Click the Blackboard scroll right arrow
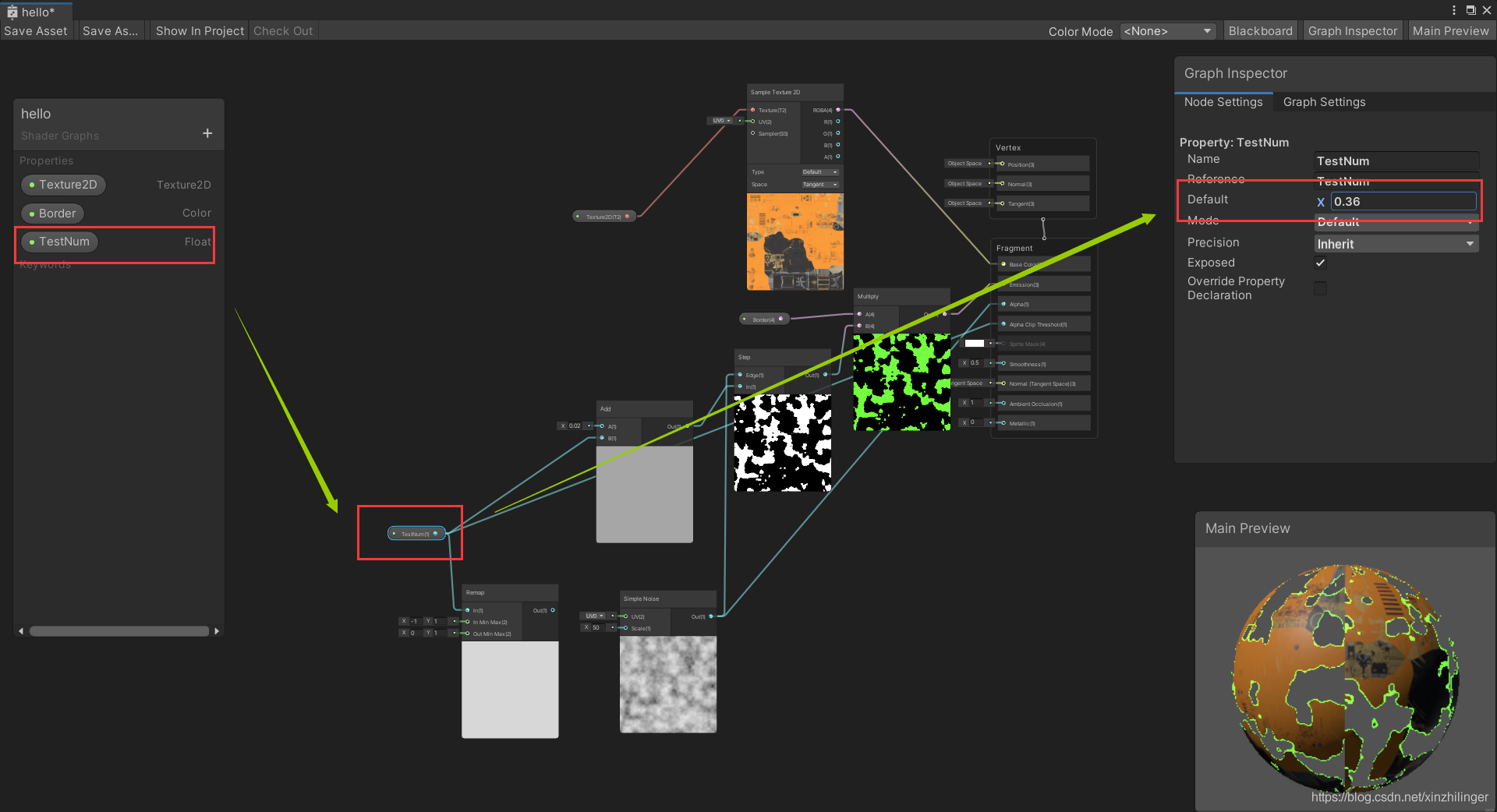The image size is (1497, 812). [217, 631]
